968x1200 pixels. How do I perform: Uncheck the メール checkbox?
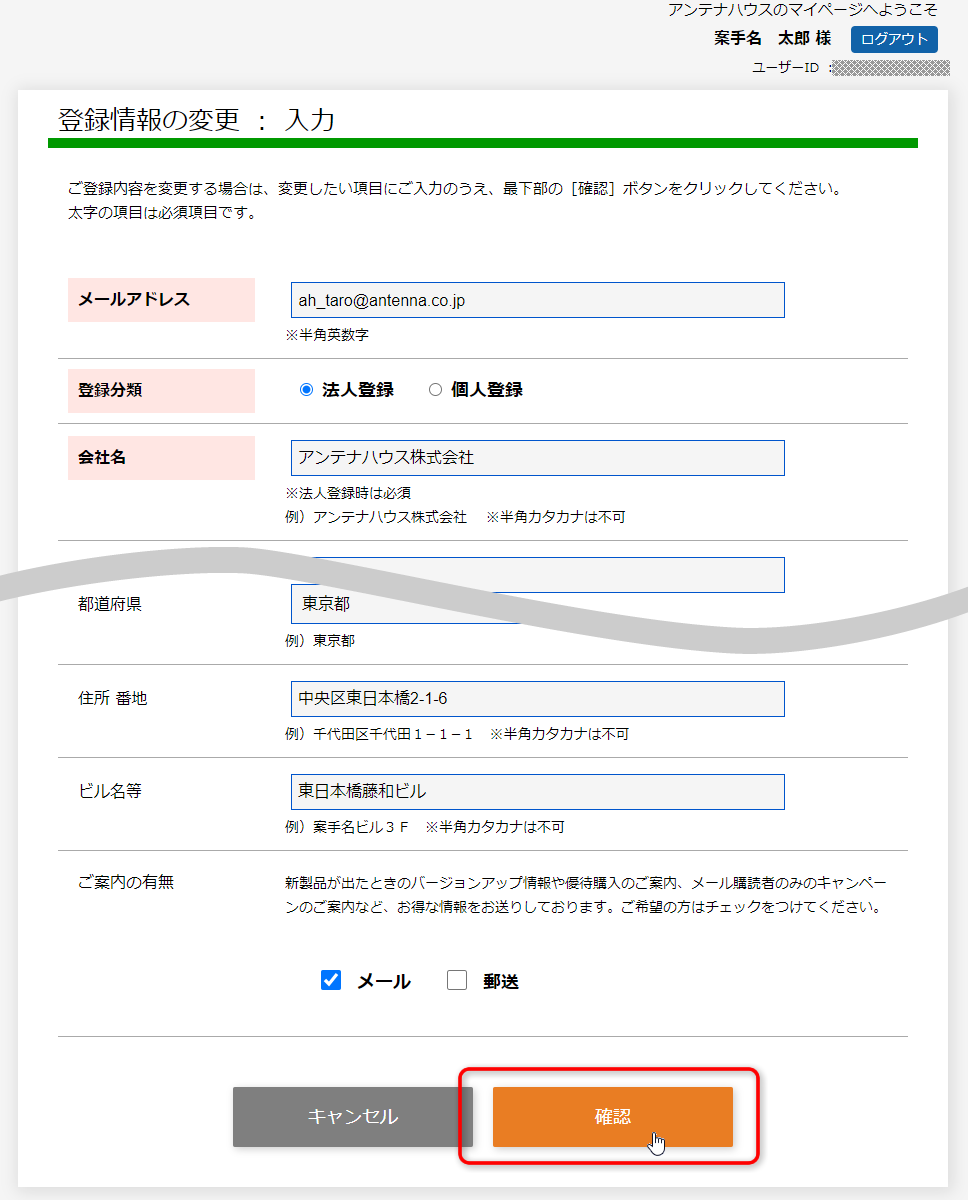(x=331, y=981)
